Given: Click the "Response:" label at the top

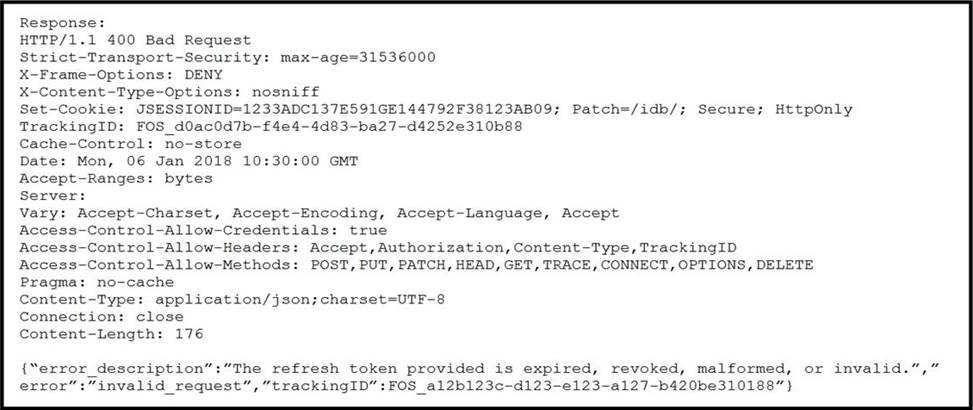Looking at the screenshot, I should tap(59, 22).
